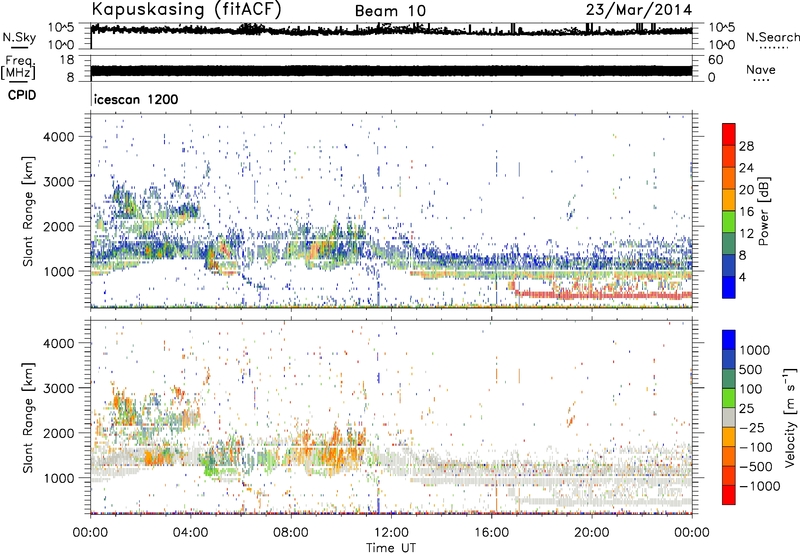Click the '12:00' time tick label
This screenshot has width=800, height=554.
(391, 533)
